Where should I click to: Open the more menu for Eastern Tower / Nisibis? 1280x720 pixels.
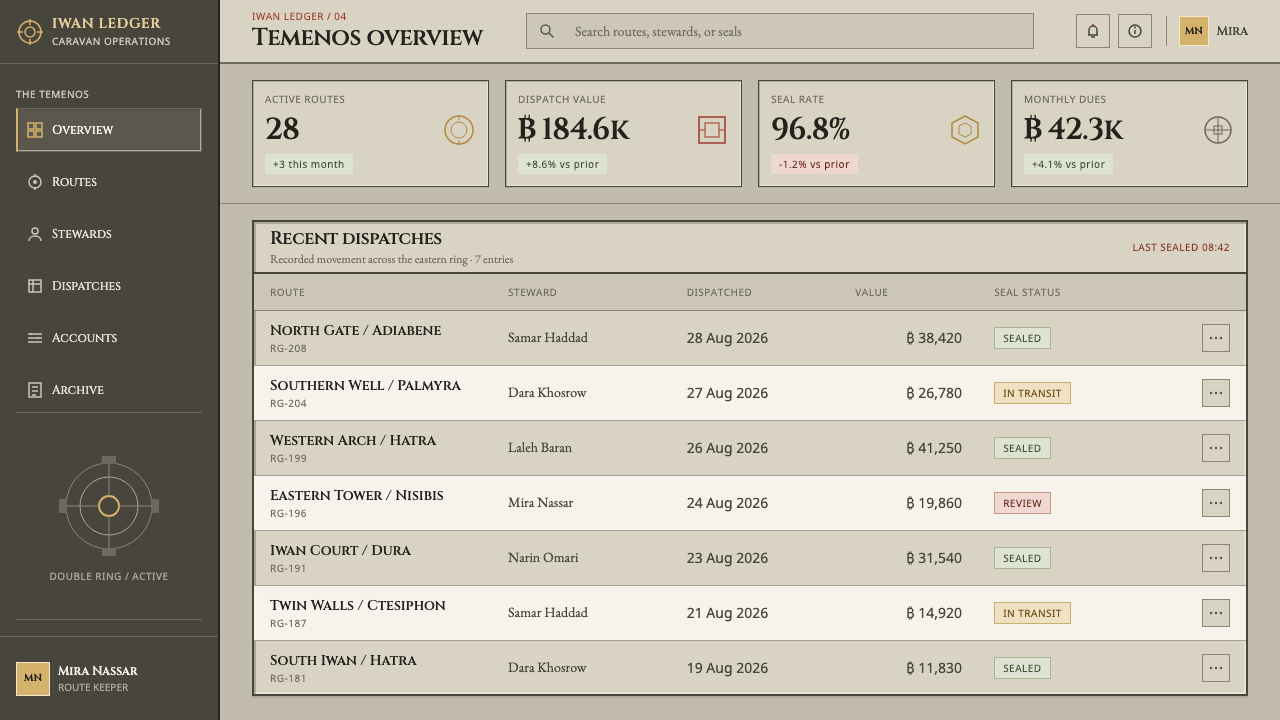[x=1216, y=503]
